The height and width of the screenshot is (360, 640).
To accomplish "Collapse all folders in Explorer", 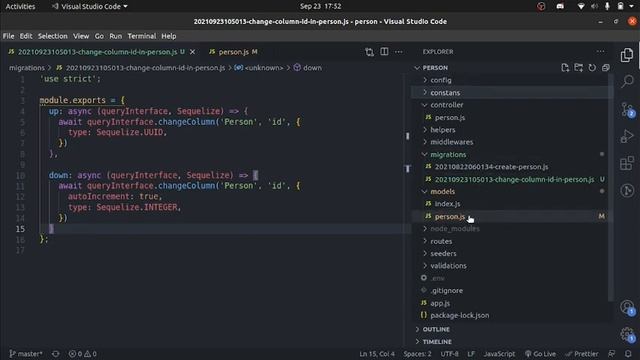I will coord(606,68).
